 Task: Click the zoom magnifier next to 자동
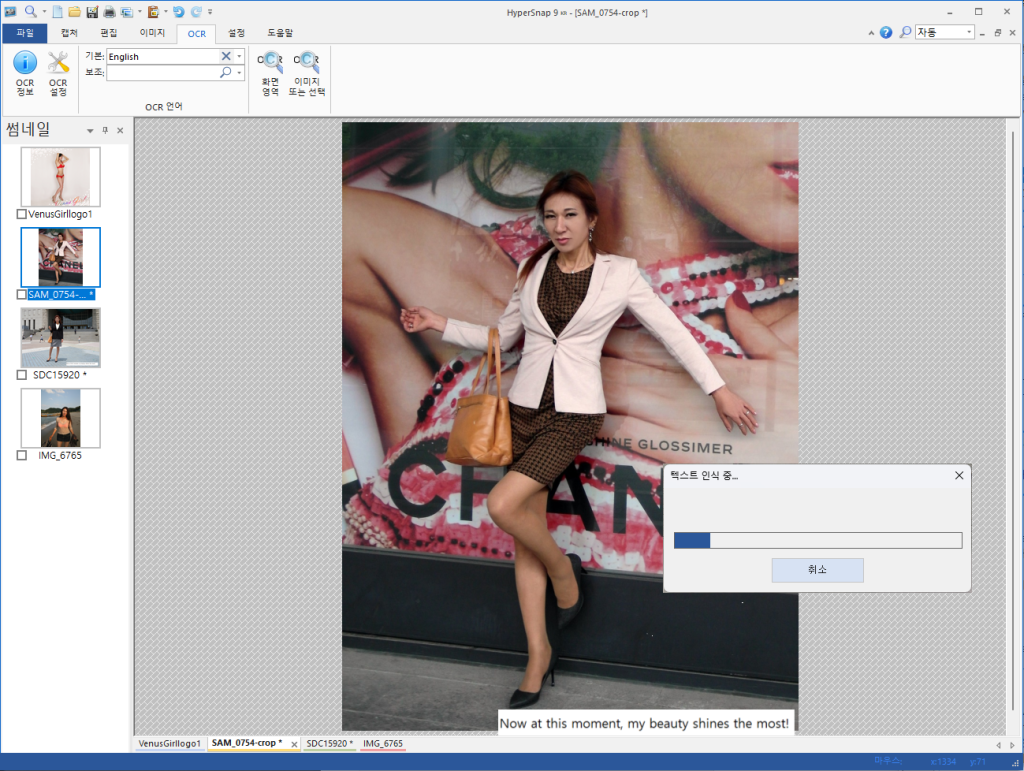click(x=905, y=32)
